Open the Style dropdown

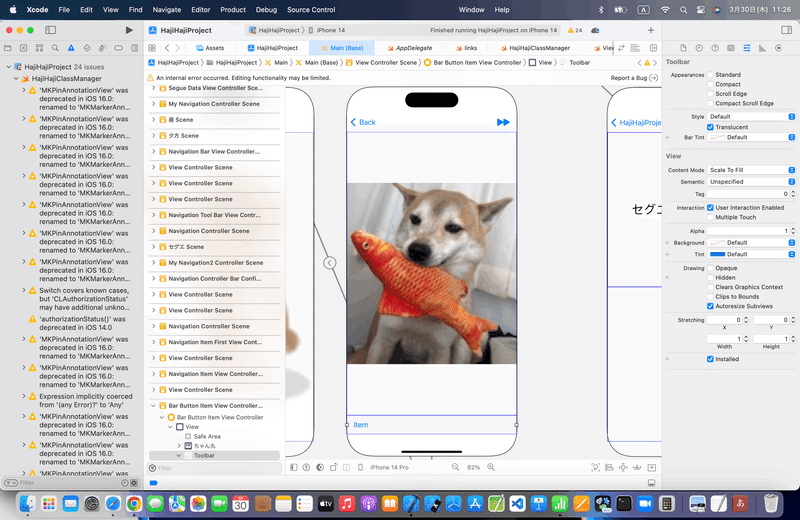(751, 117)
